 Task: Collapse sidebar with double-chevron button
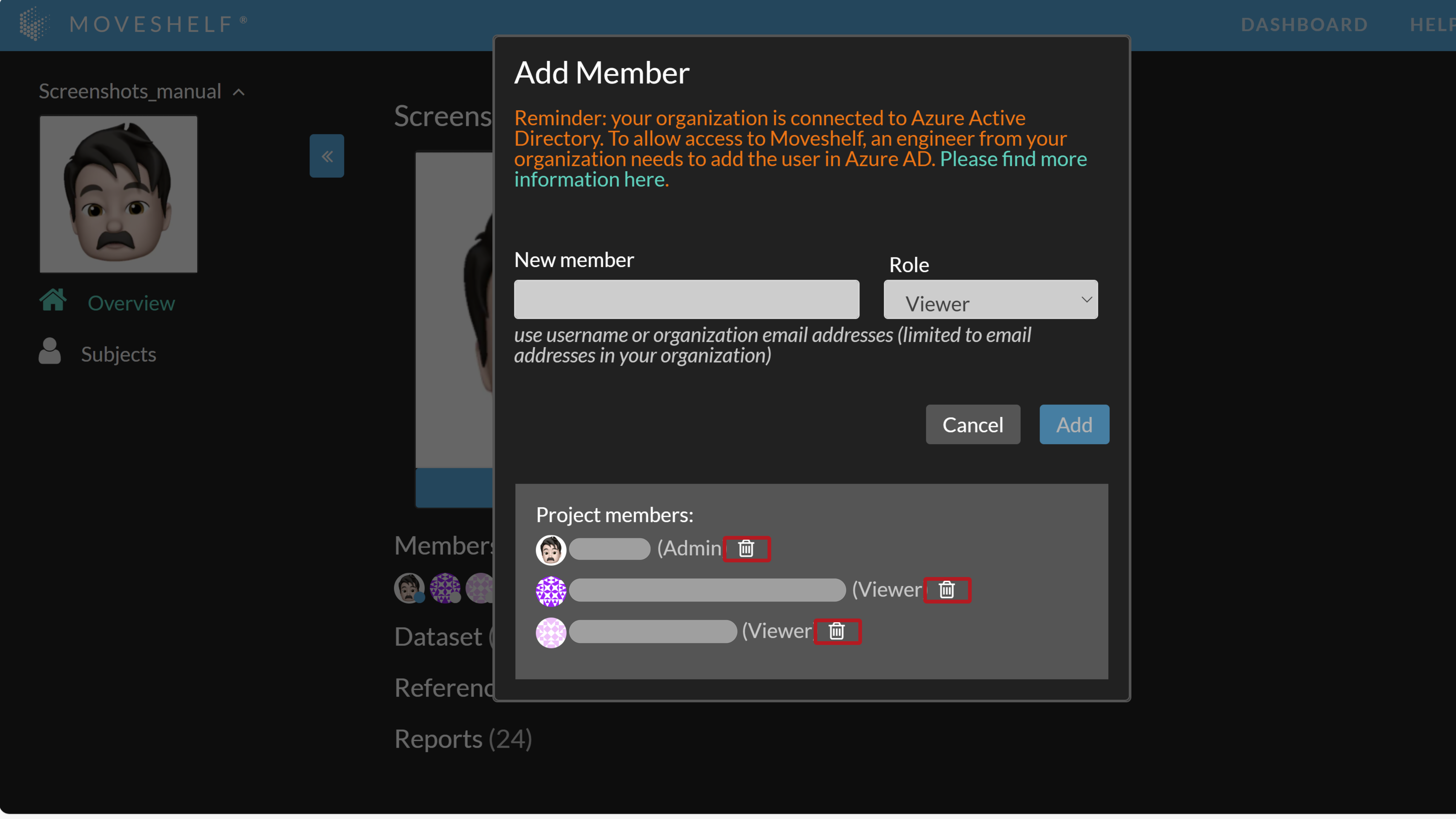pos(327,156)
